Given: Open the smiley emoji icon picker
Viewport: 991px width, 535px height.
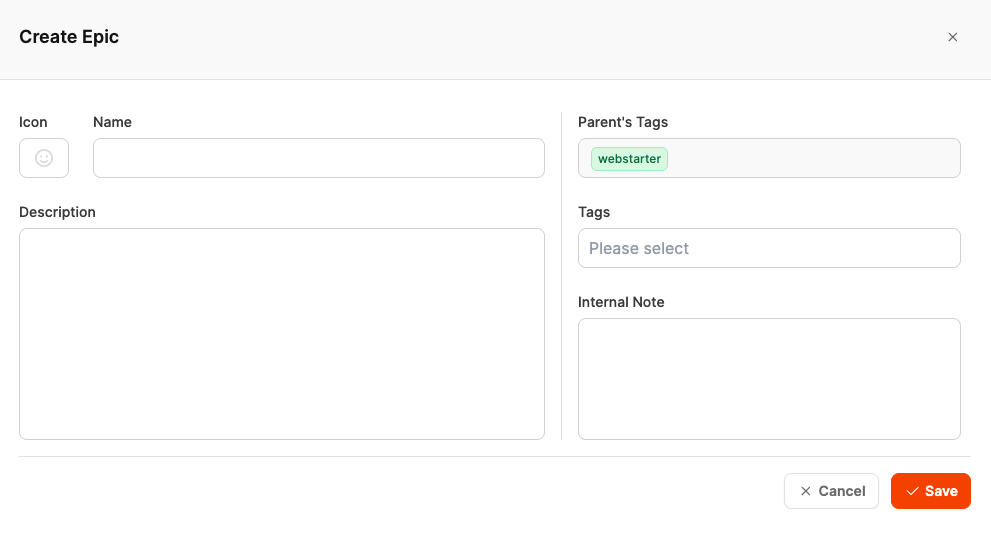Looking at the screenshot, I should (x=44, y=158).
